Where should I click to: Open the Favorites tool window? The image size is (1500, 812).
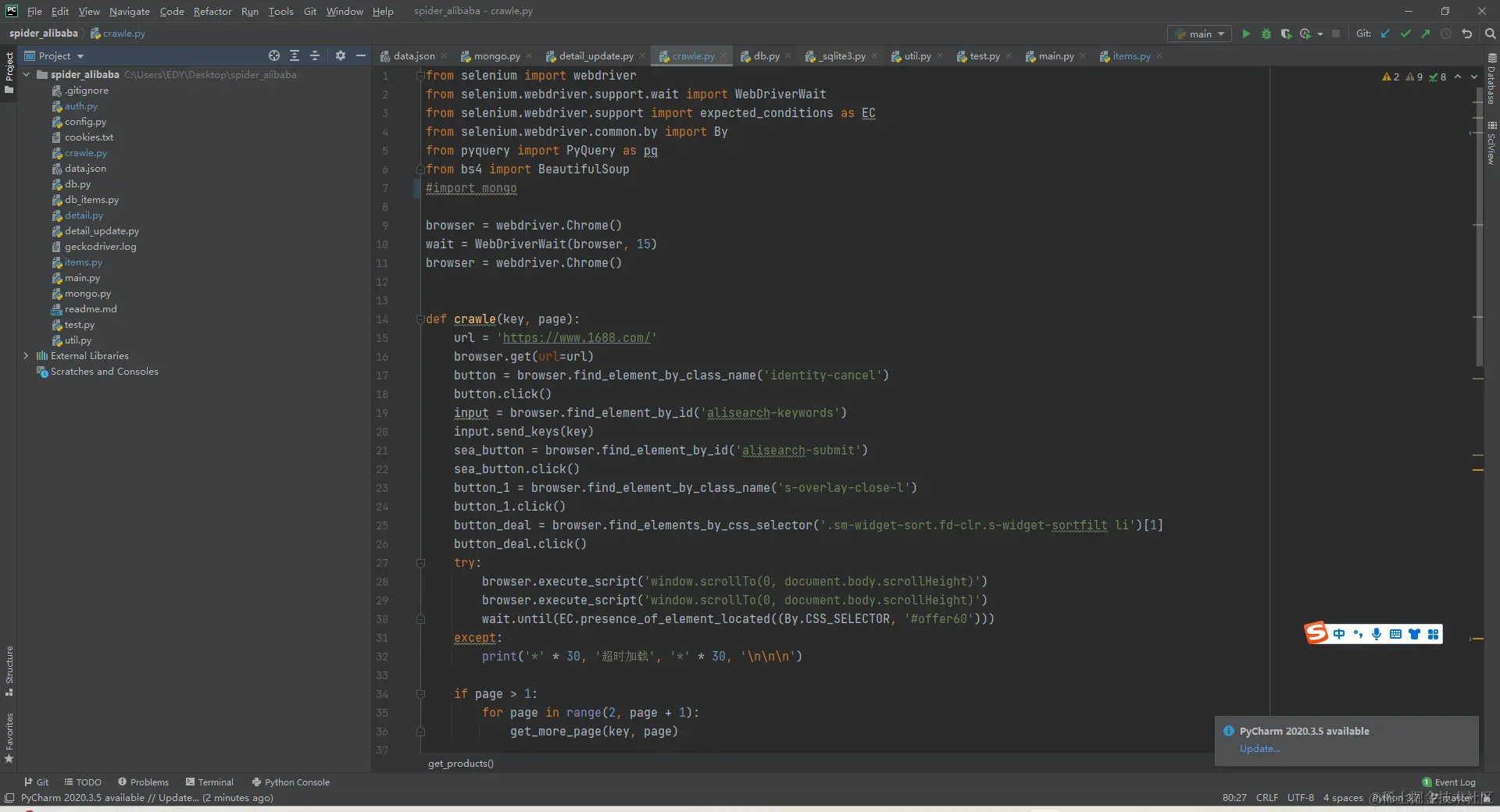coord(9,738)
